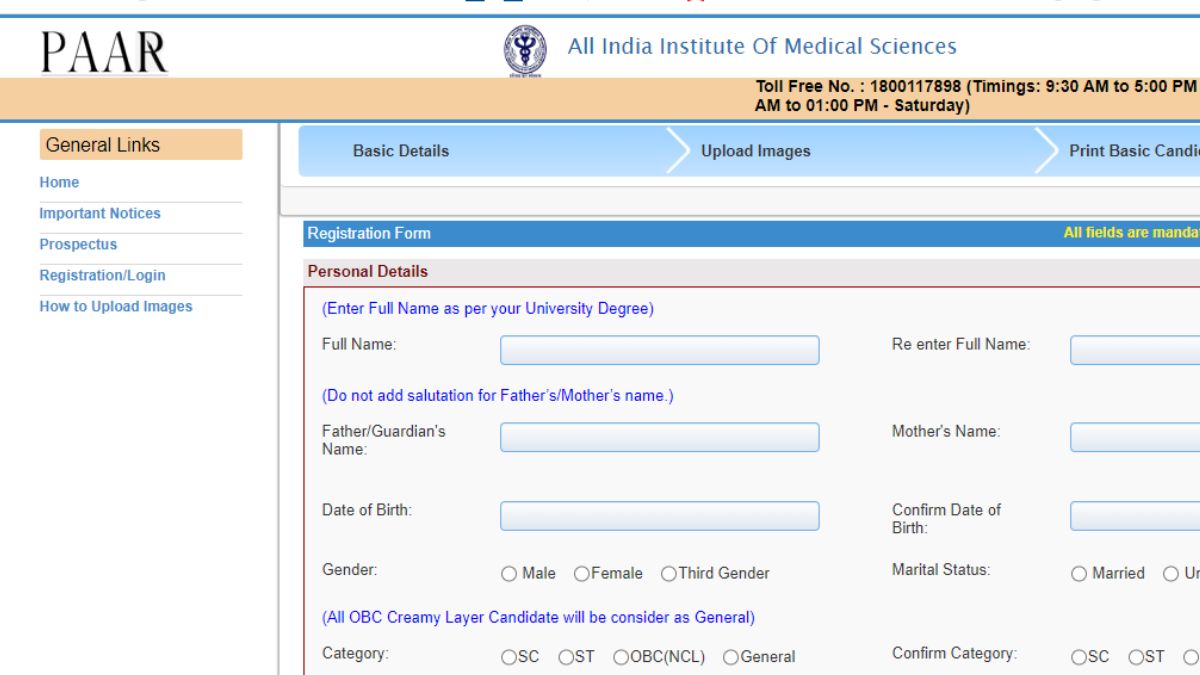Open the Basic Details step
Screen dimensions: 1200x675
pyautogui.click(x=401, y=150)
